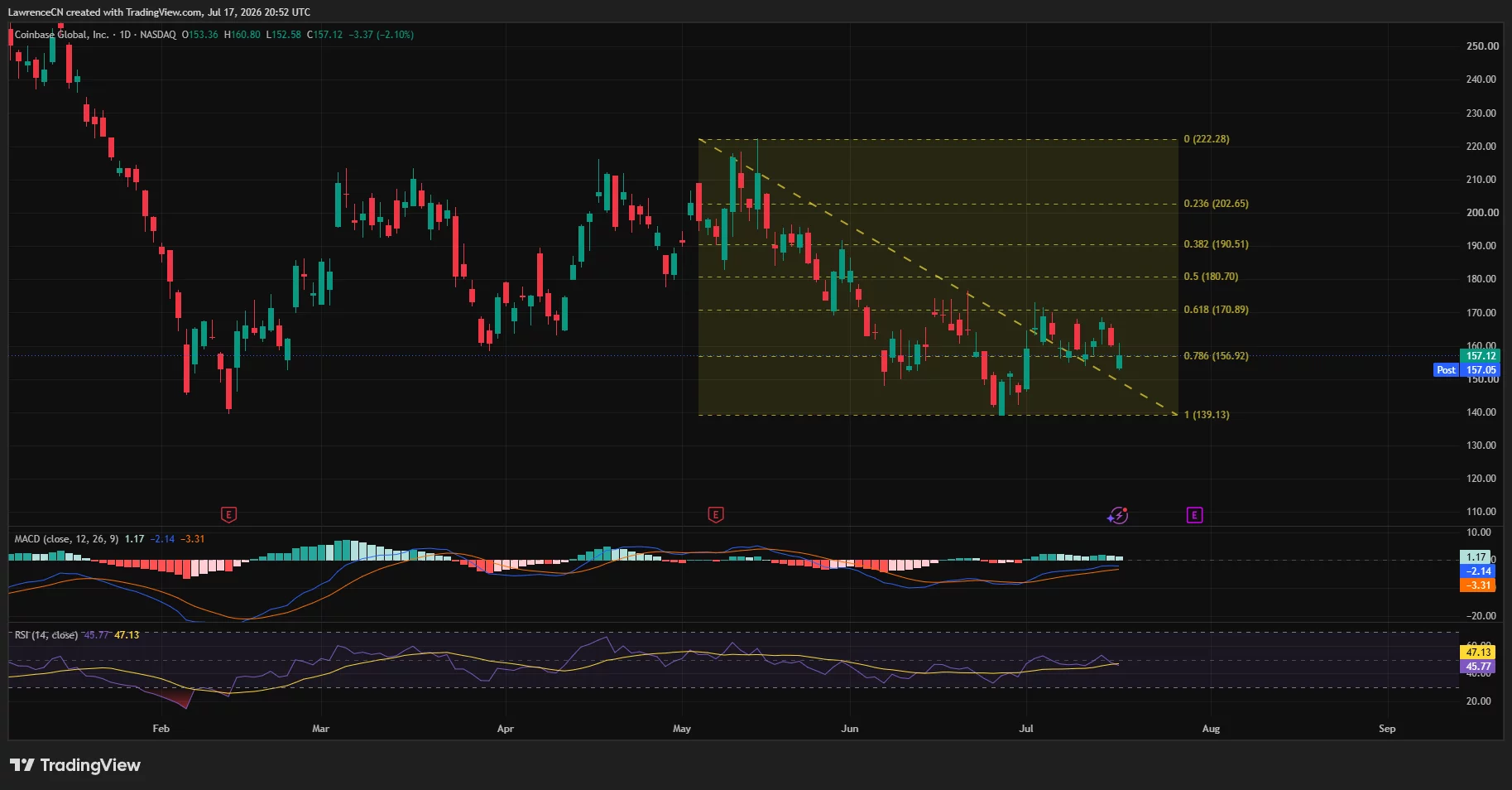Open the lightning event marker in July
1512x790 pixels.
[1118, 516]
